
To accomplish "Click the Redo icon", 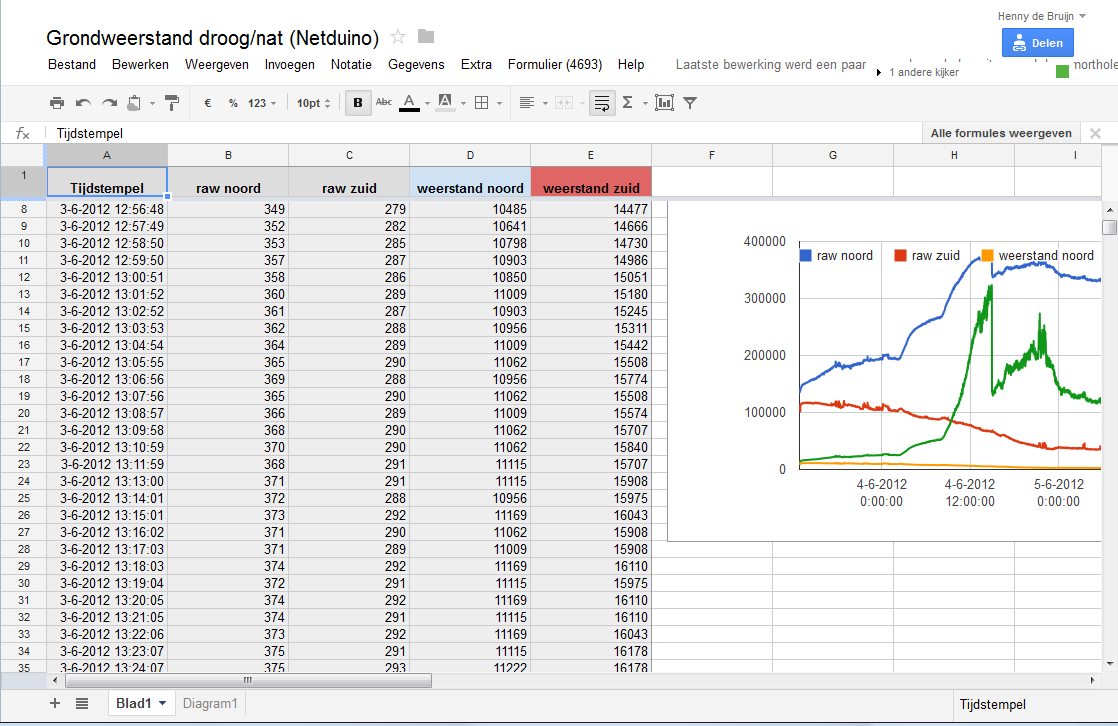I will click(108, 102).
